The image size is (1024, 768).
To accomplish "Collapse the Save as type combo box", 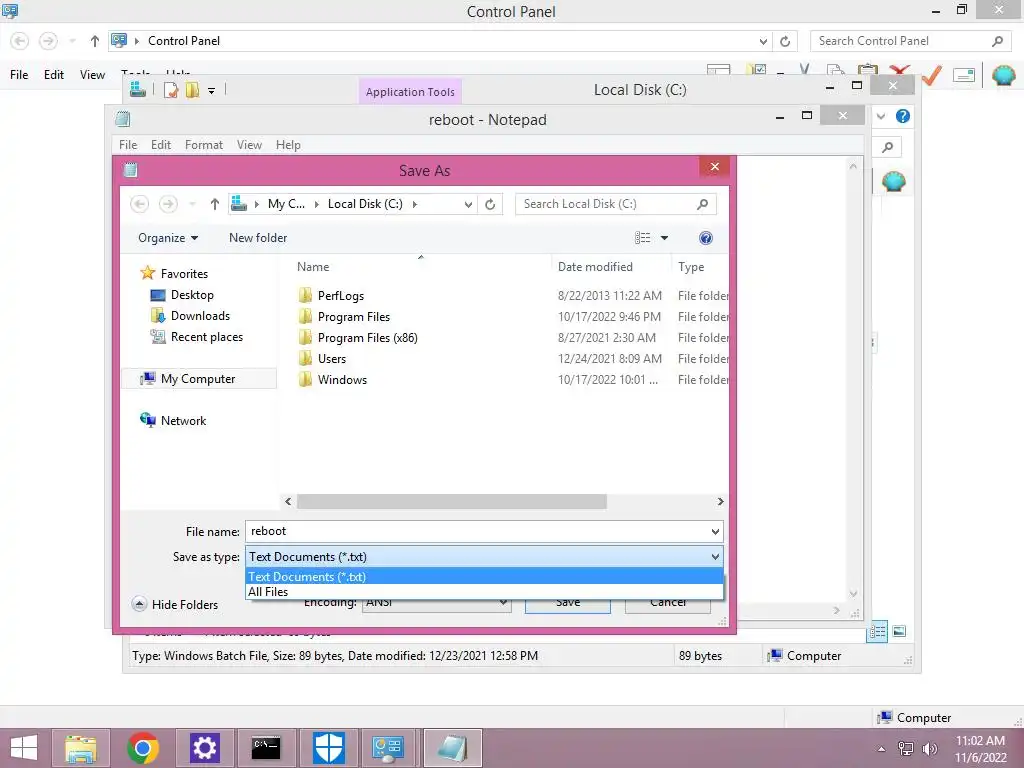I will pos(715,557).
